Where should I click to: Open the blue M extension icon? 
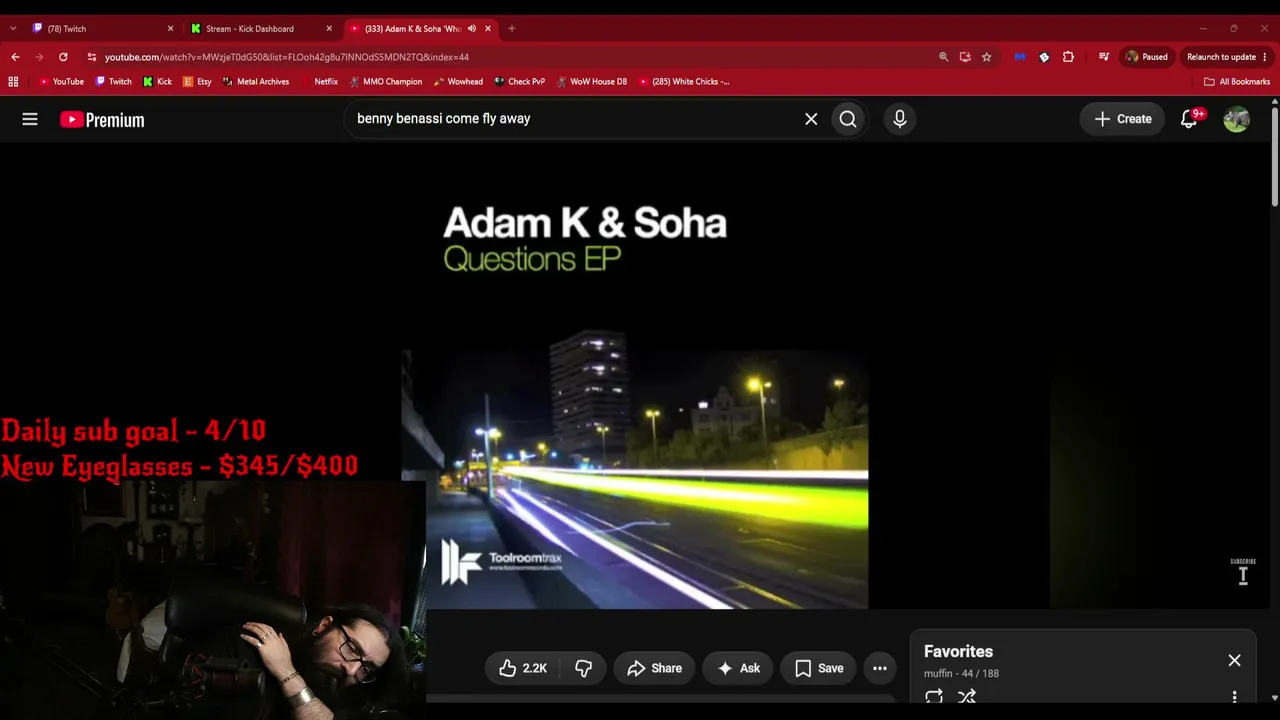tap(1020, 57)
